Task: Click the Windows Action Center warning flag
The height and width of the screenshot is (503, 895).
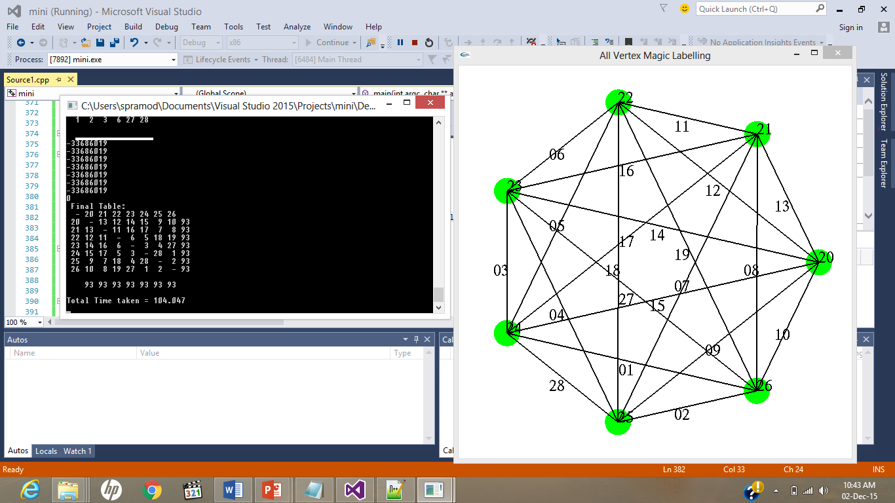Action: pos(754,490)
